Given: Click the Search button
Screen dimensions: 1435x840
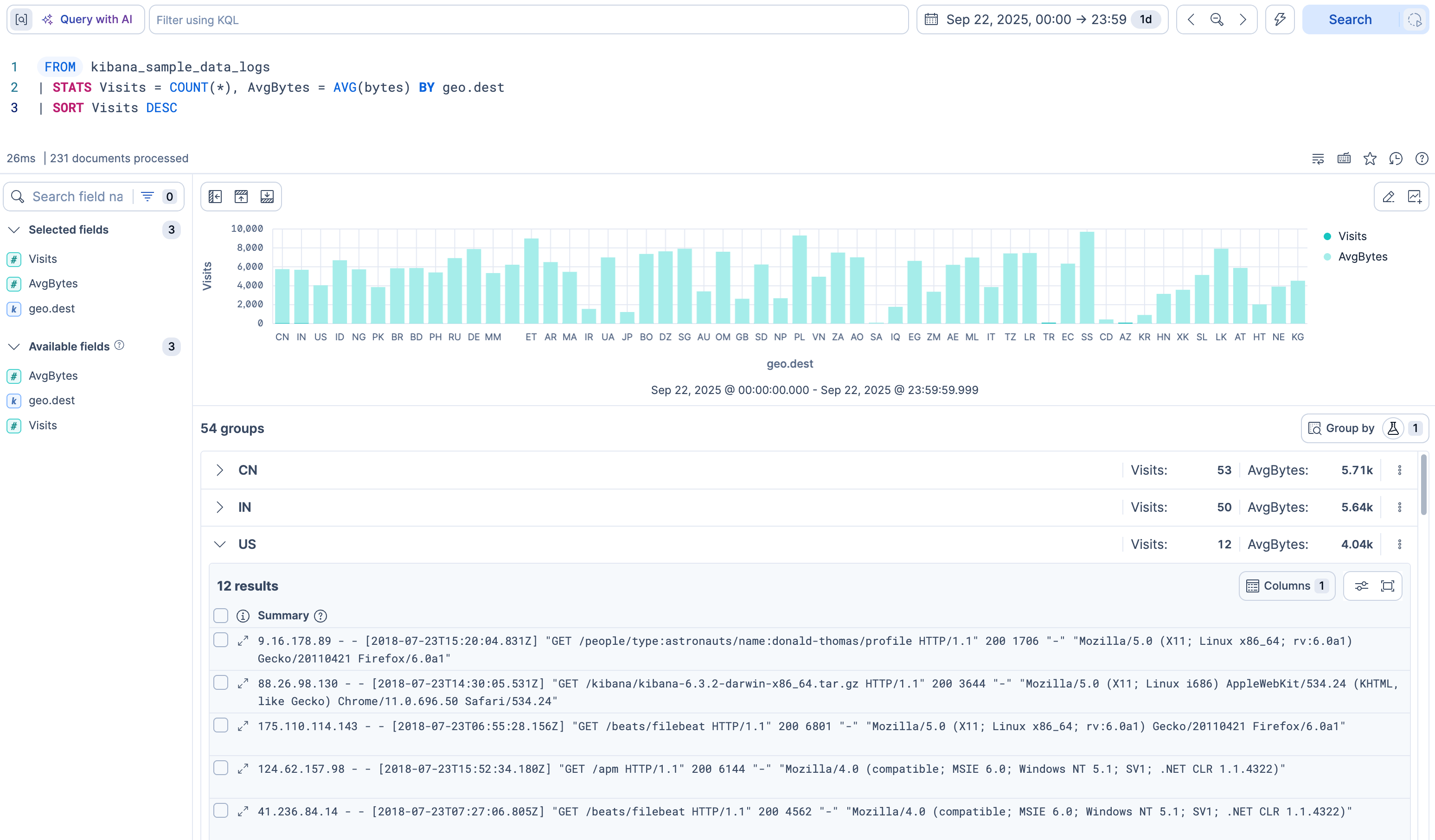Looking at the screenshot, I should pos(1350,20).
